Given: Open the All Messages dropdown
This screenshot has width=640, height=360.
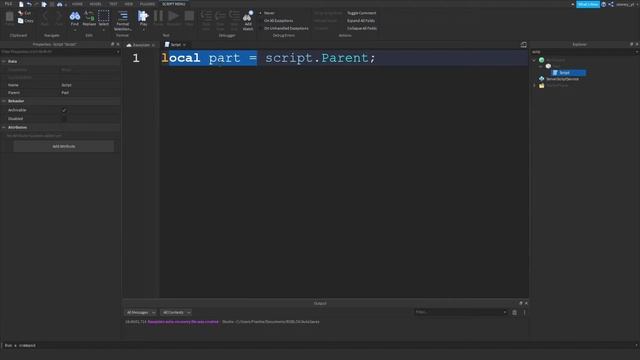Looking at the screenshot, I should coord(140,312).
